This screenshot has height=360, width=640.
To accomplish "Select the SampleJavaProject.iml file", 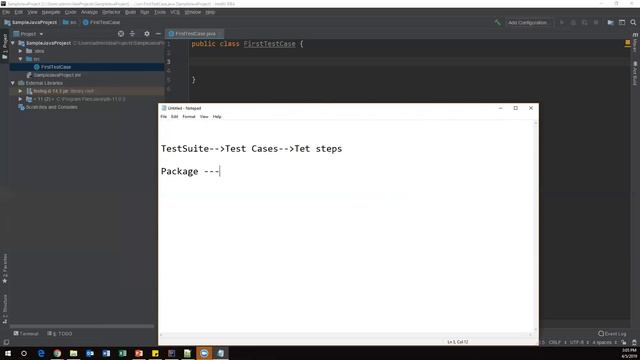I will (53, 75).
